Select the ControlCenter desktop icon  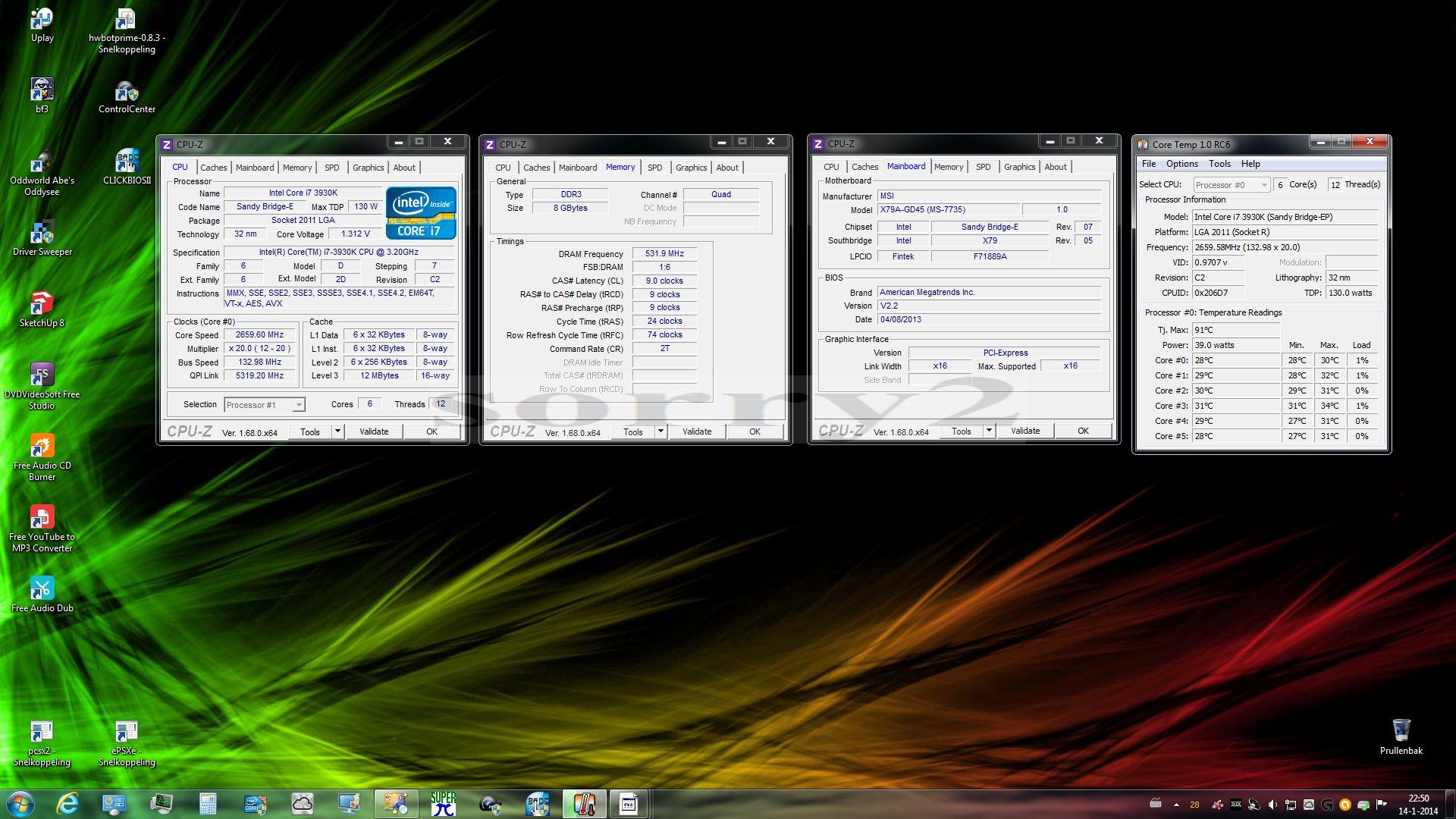point(127,96)
